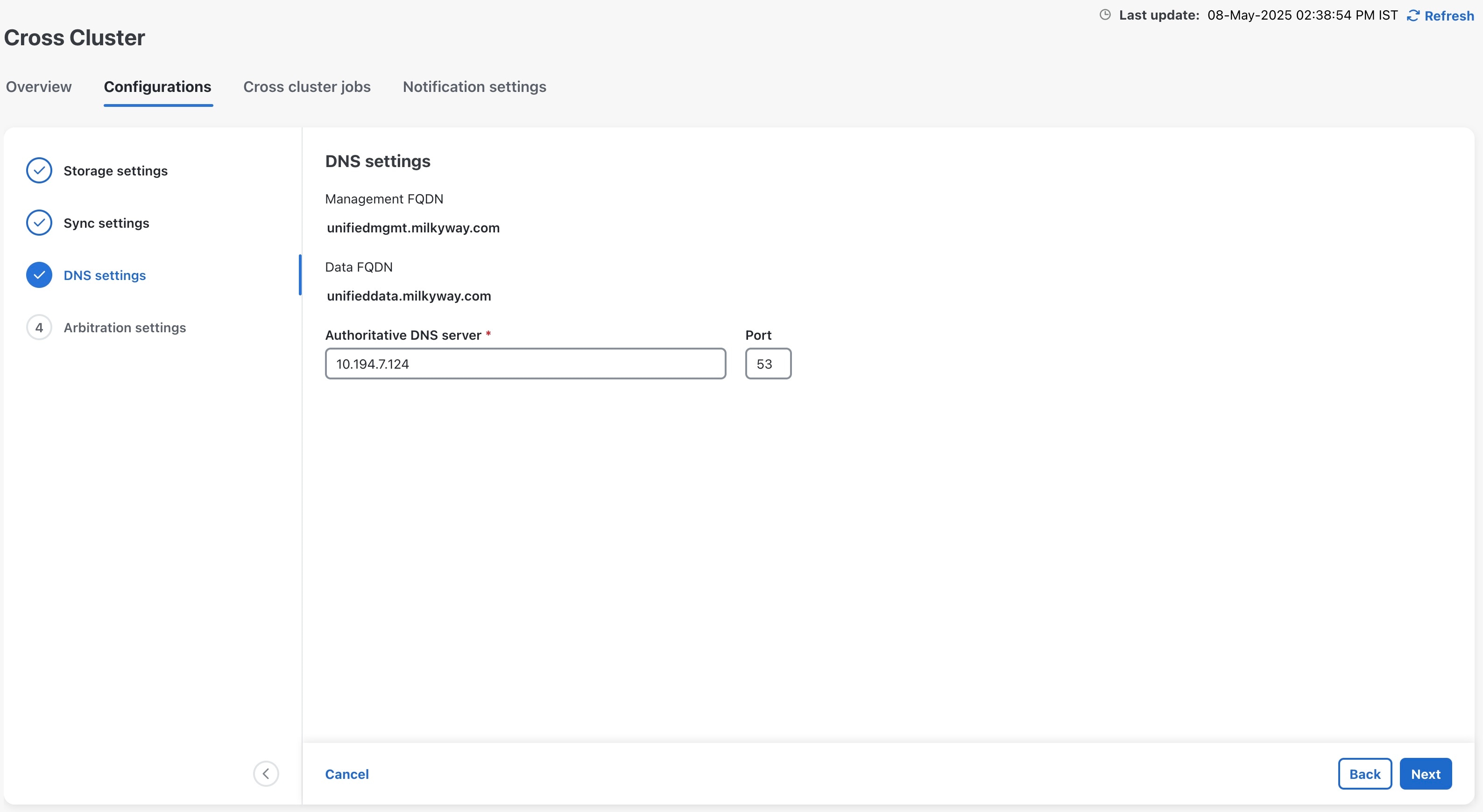Click the last update timestamp text

click(1302, 15)
